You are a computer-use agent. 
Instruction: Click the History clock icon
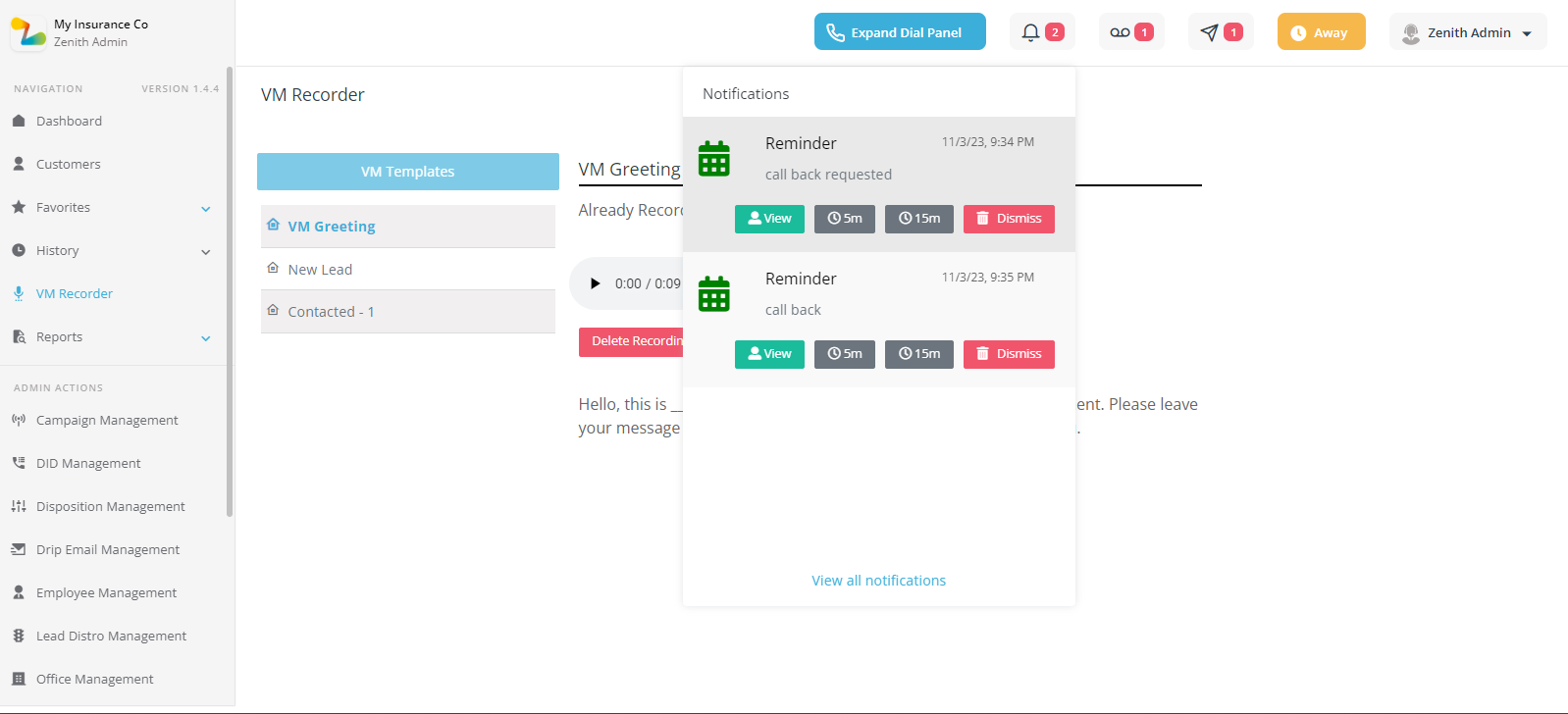tap(19, 250)
